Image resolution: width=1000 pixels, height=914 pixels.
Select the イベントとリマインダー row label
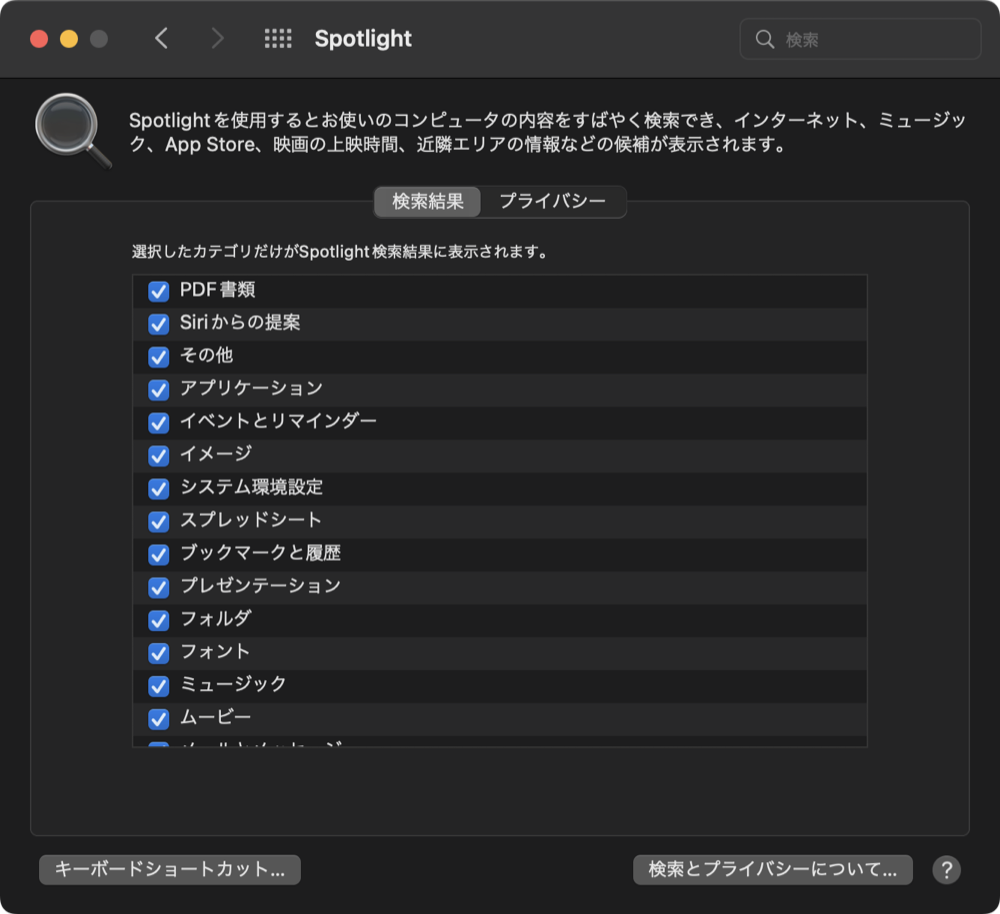click(x=278, y=421)
